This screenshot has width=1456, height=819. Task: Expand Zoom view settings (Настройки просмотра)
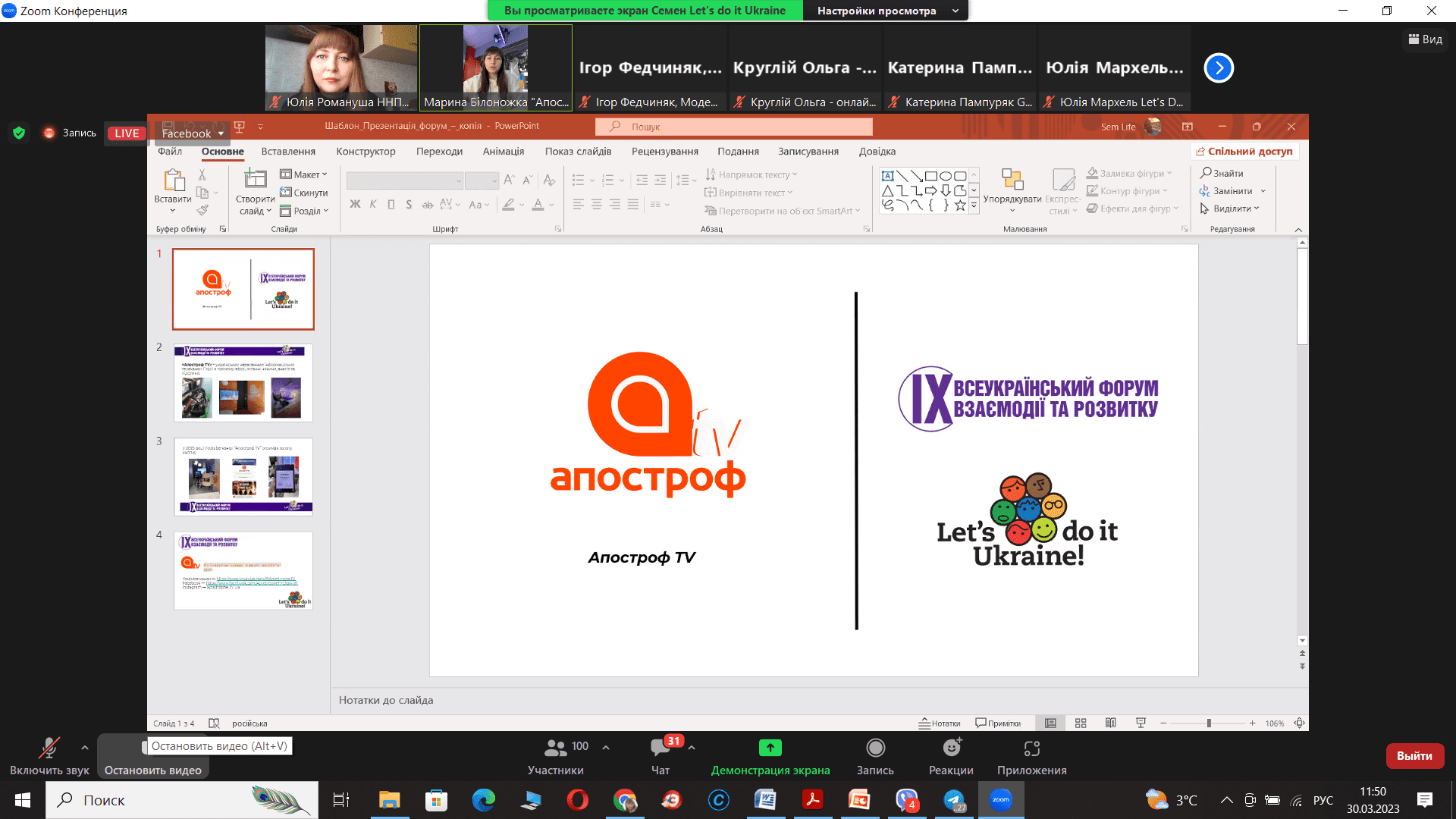pos(885,11)
